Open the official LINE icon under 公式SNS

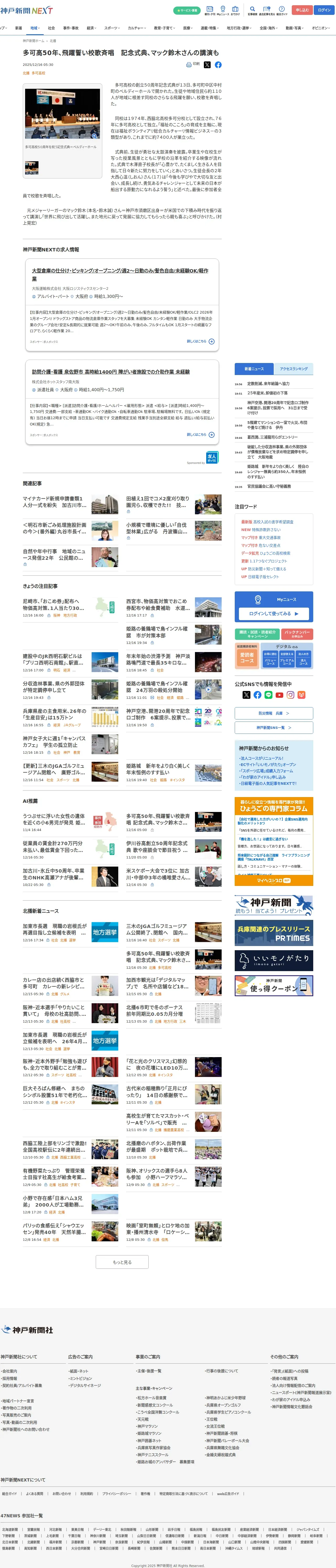(x=268, y=695)
